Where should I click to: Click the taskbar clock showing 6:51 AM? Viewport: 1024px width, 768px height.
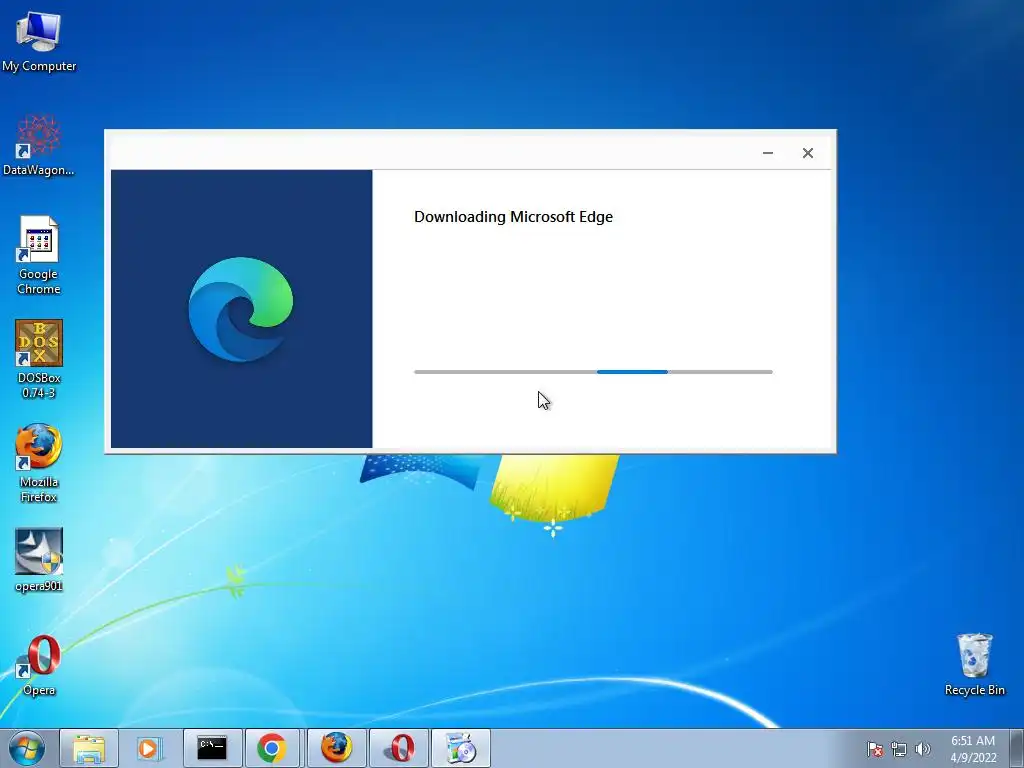[973, 749]
